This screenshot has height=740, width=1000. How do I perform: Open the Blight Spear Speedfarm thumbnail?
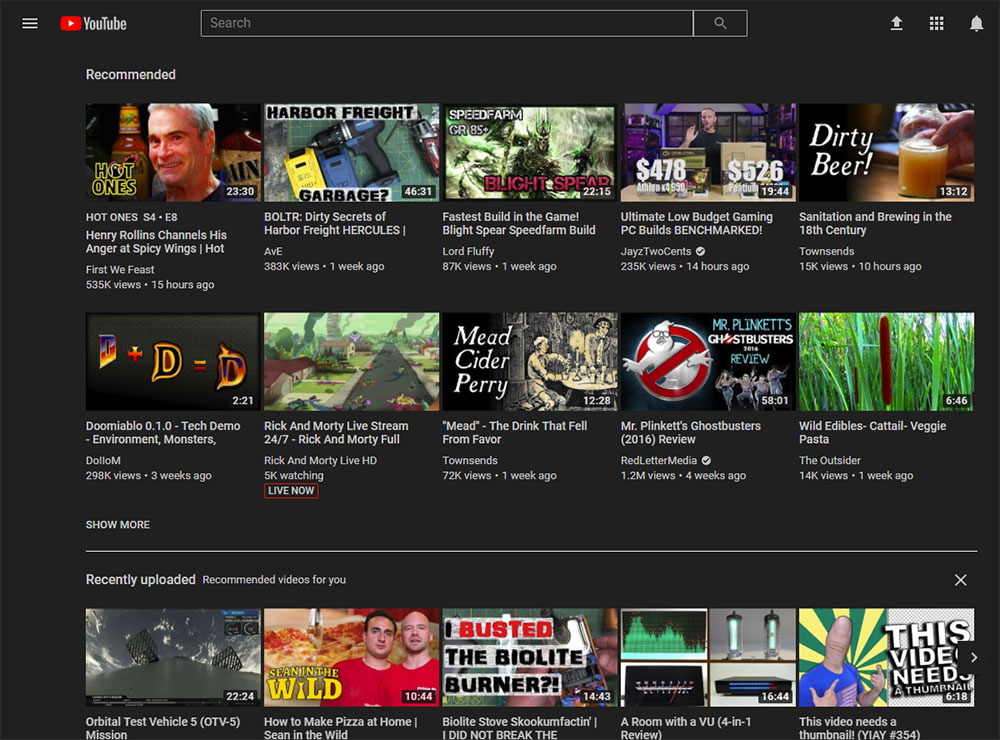(x=530, y=152)
